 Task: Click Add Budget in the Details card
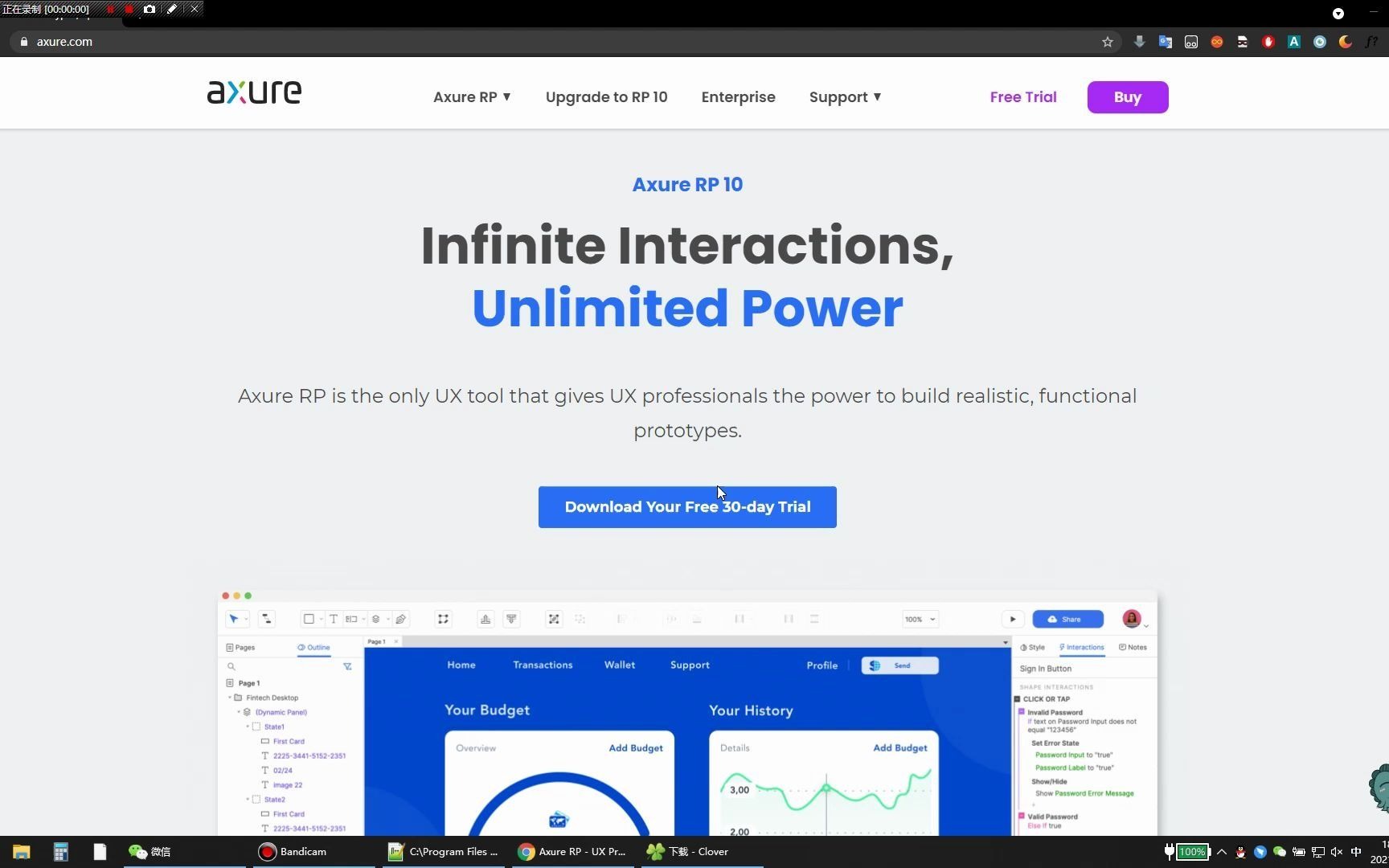point(900,748)
